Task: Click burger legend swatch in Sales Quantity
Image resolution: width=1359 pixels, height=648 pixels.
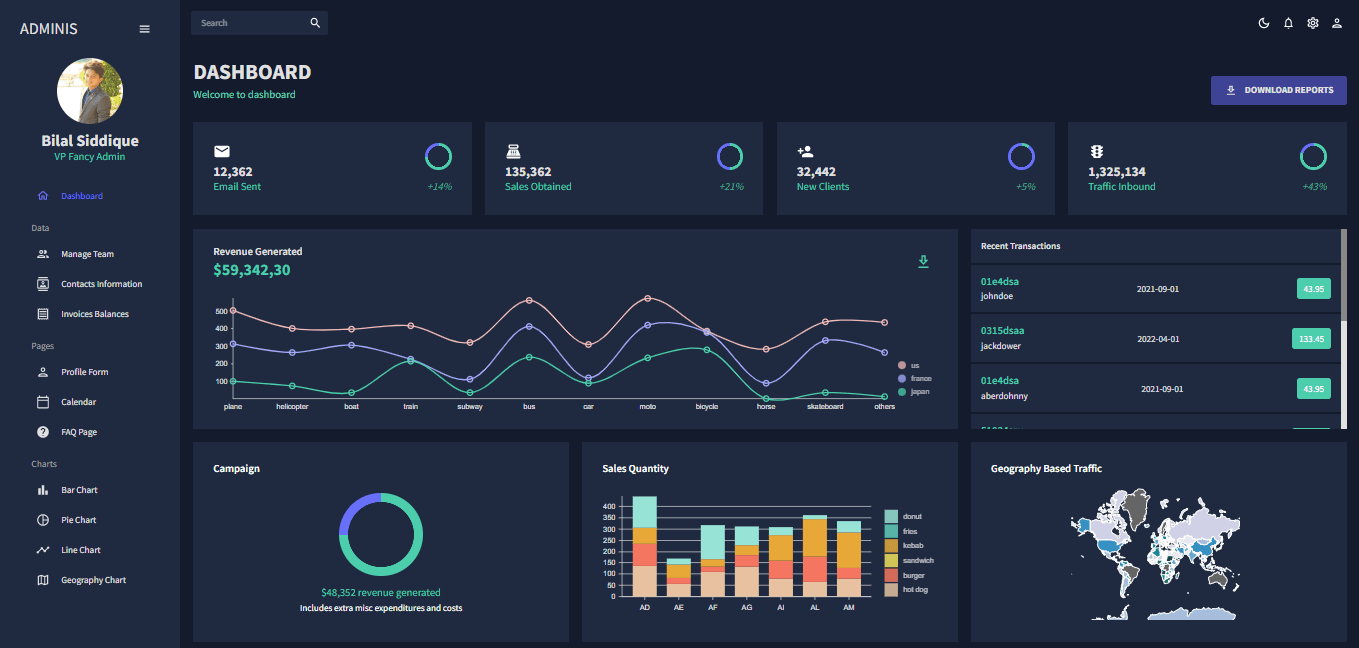Action: pos(891,576)
